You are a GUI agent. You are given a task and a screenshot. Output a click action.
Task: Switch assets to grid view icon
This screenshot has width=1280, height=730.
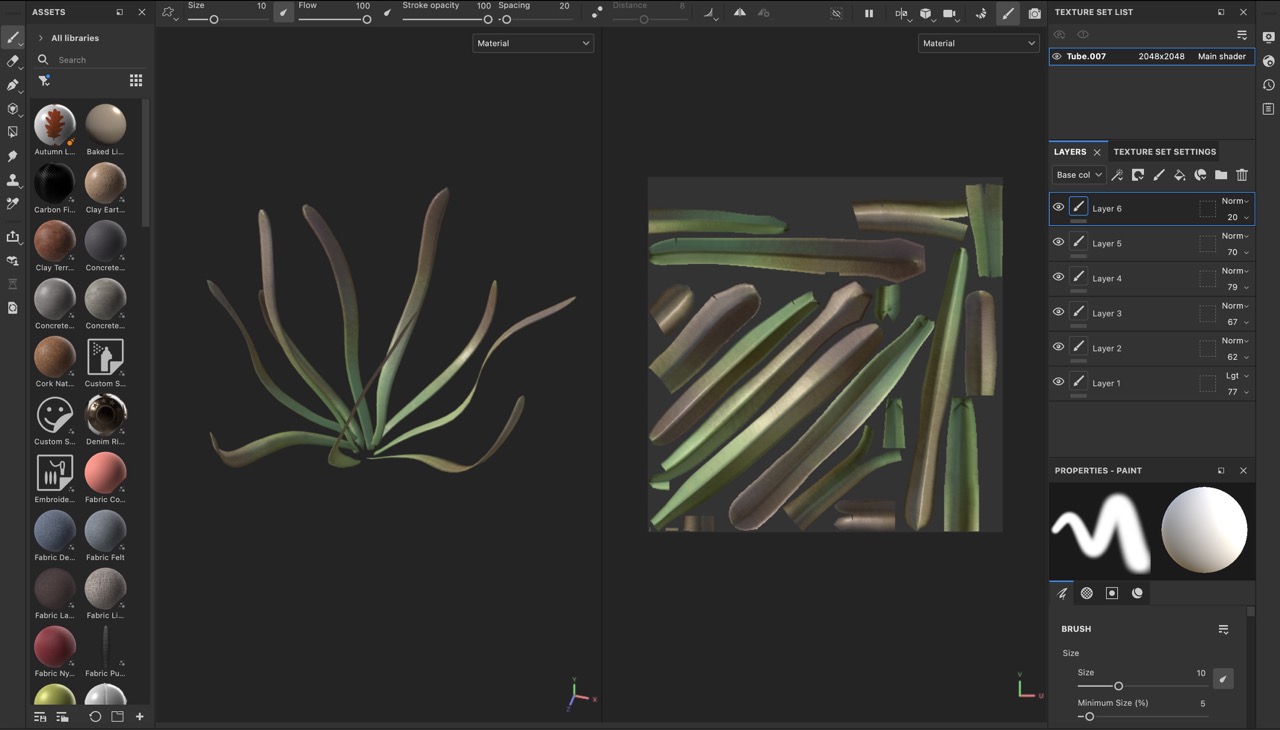coord(136,80)
